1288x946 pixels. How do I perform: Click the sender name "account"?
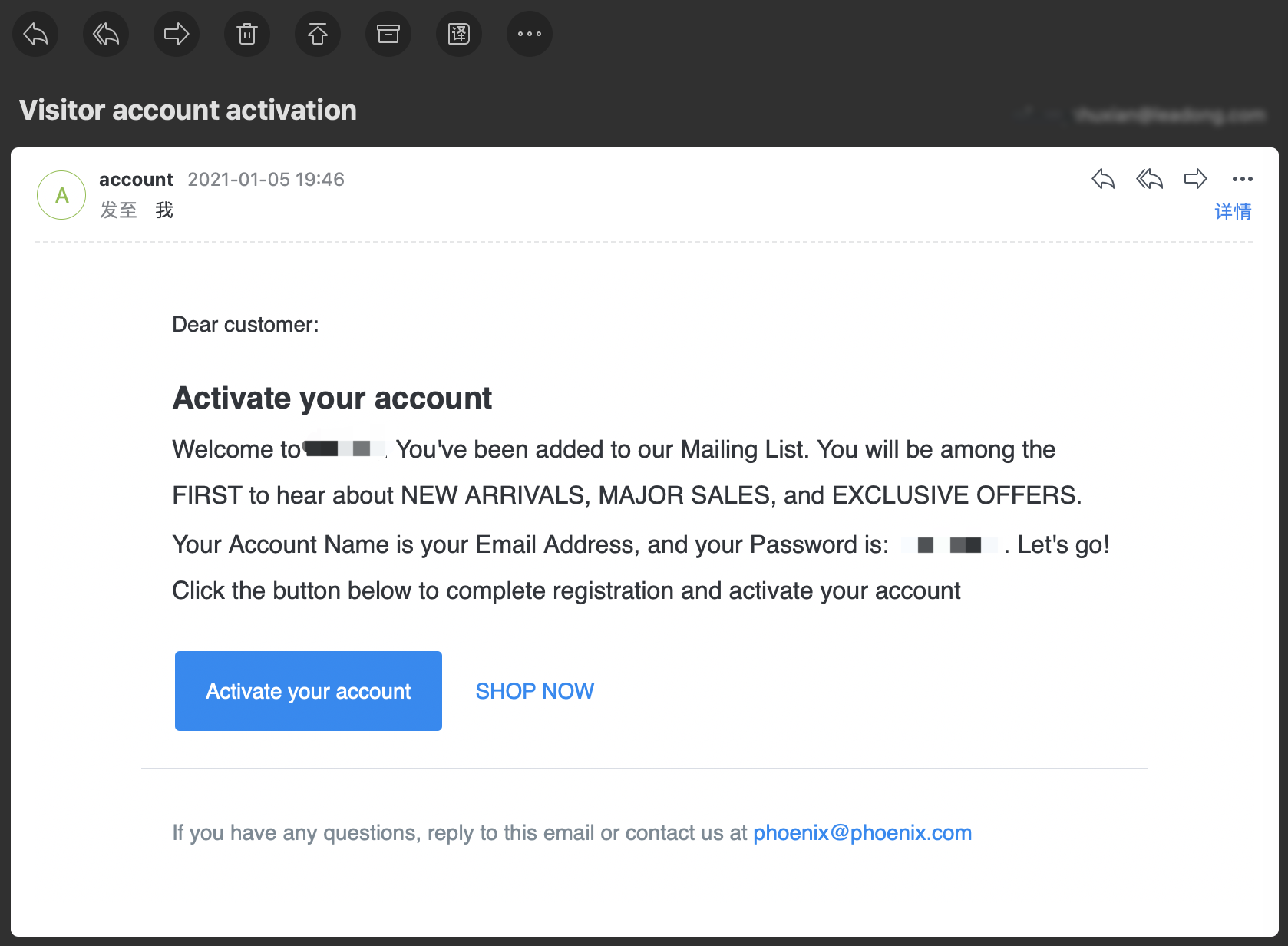136,179
